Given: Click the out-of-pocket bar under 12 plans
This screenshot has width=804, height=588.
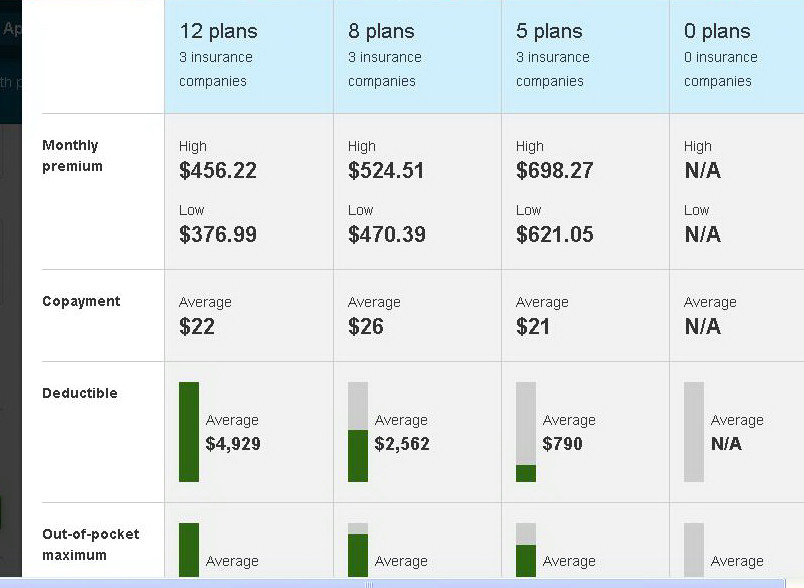Looking at the screenshot, I should [189, 550].
